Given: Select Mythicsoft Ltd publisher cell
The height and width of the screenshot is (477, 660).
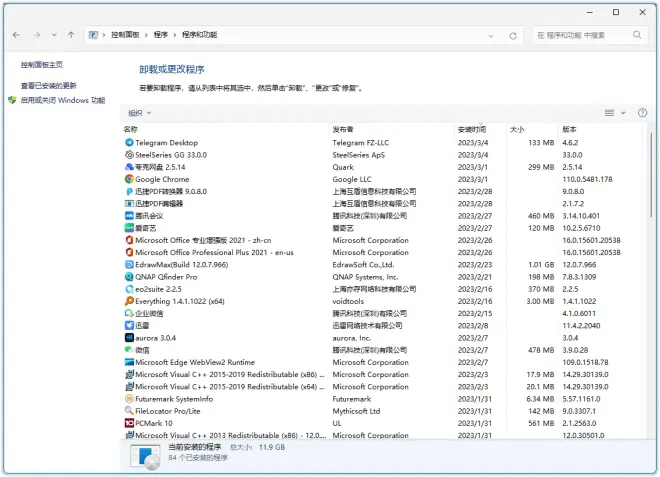Looking at the screenshot, I should (356, 411).
